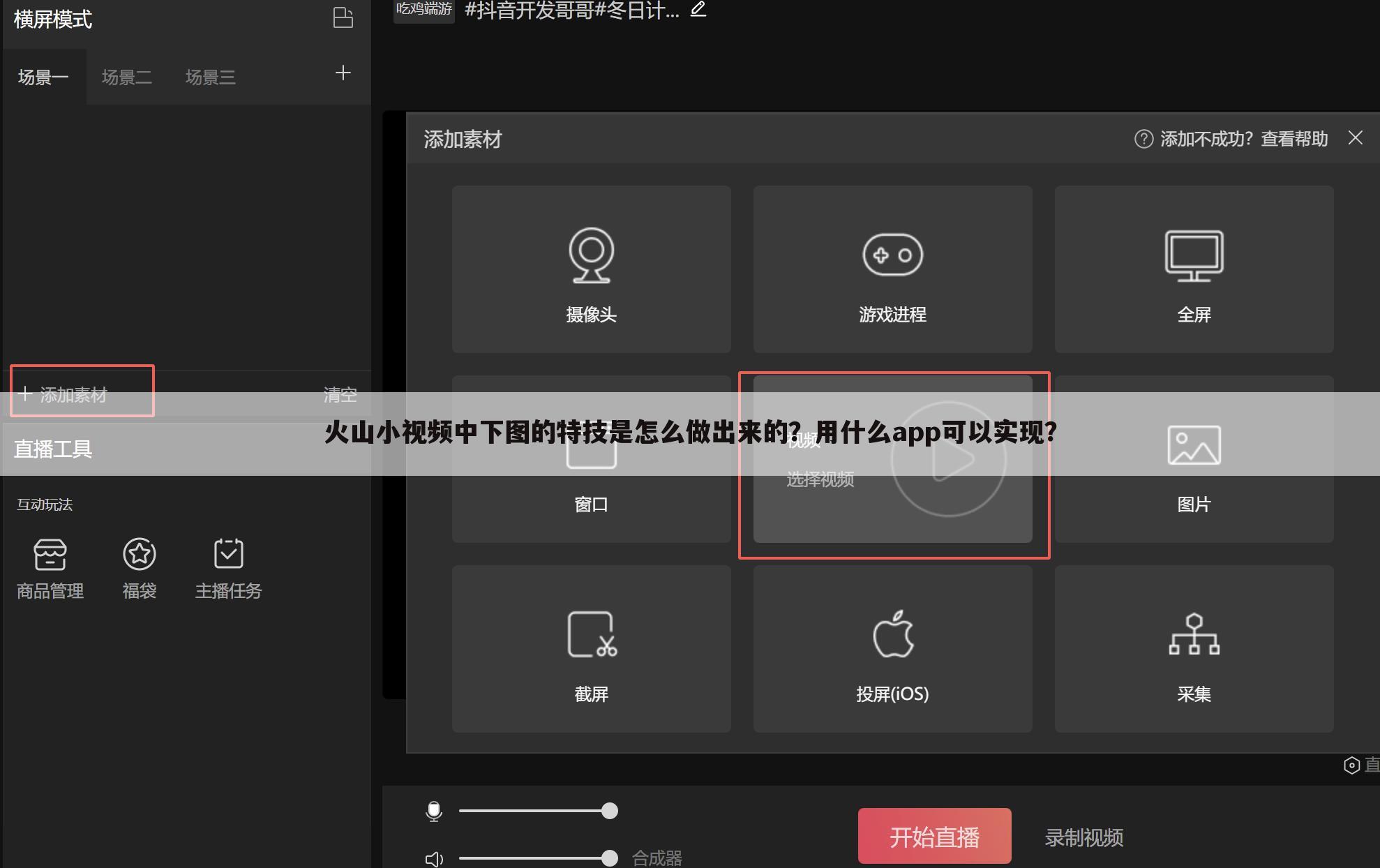Viewport: 1380px width, 868px height.
Task: Click the stream title #抖音开发哥哥#冬日计…
Action: click(x=571, y=10)
